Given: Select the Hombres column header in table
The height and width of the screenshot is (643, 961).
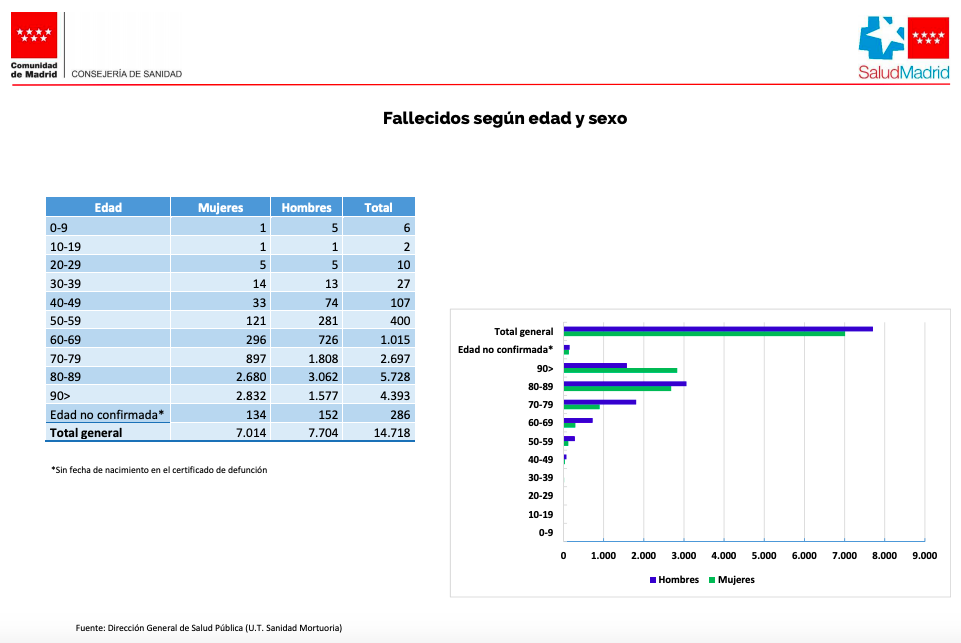Looking at the screenshot, I should [306, 207].
